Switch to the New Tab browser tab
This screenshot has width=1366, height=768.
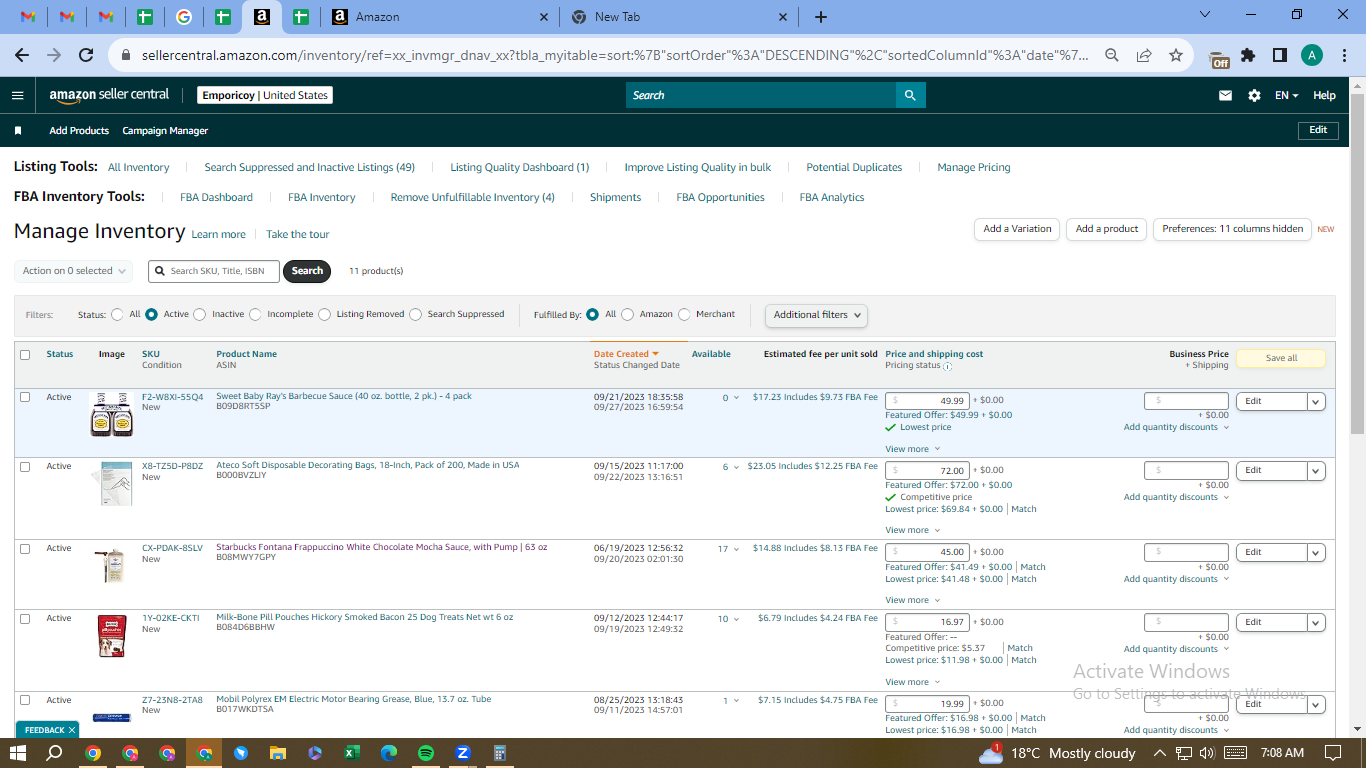[x=678, y=17]
